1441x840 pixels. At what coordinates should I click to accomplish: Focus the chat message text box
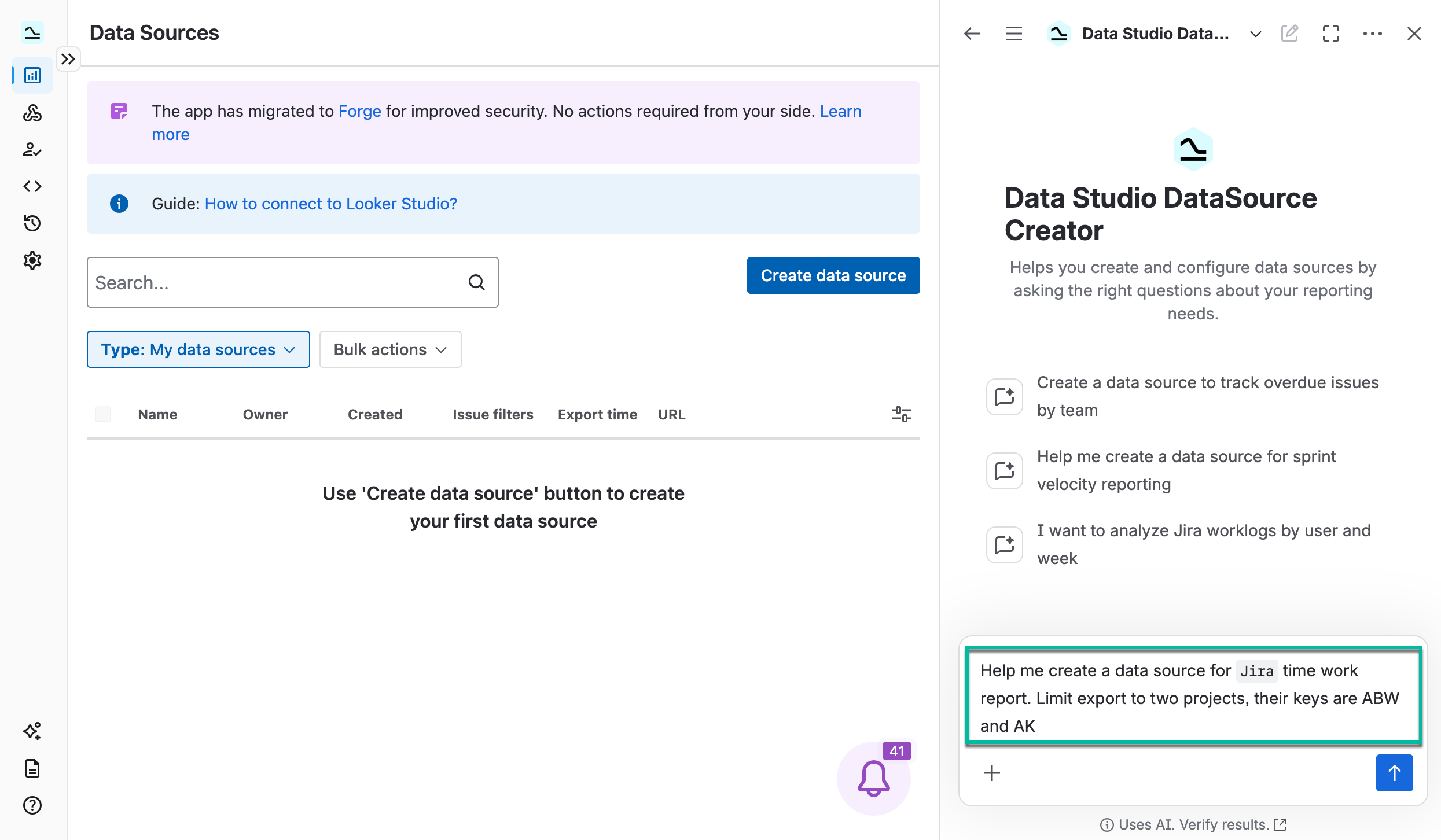click(1193, 698)
